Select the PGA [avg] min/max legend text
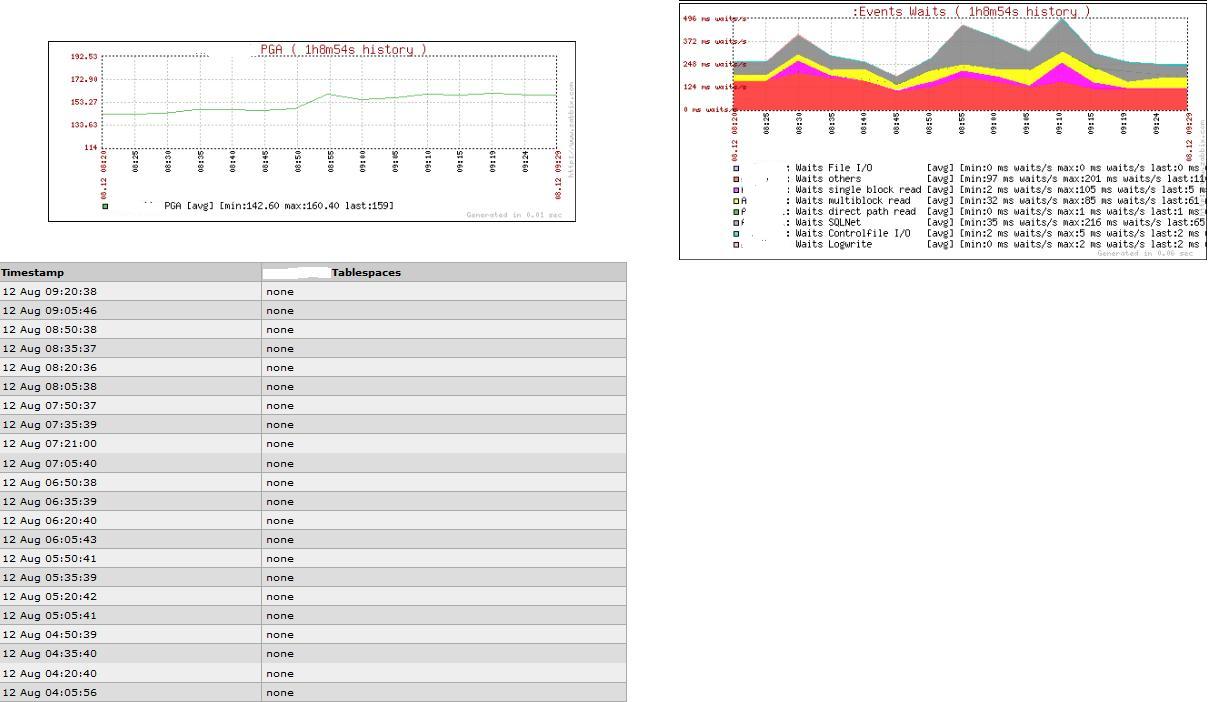Viewport: 1215px width, 702px height. coord(279,206)
